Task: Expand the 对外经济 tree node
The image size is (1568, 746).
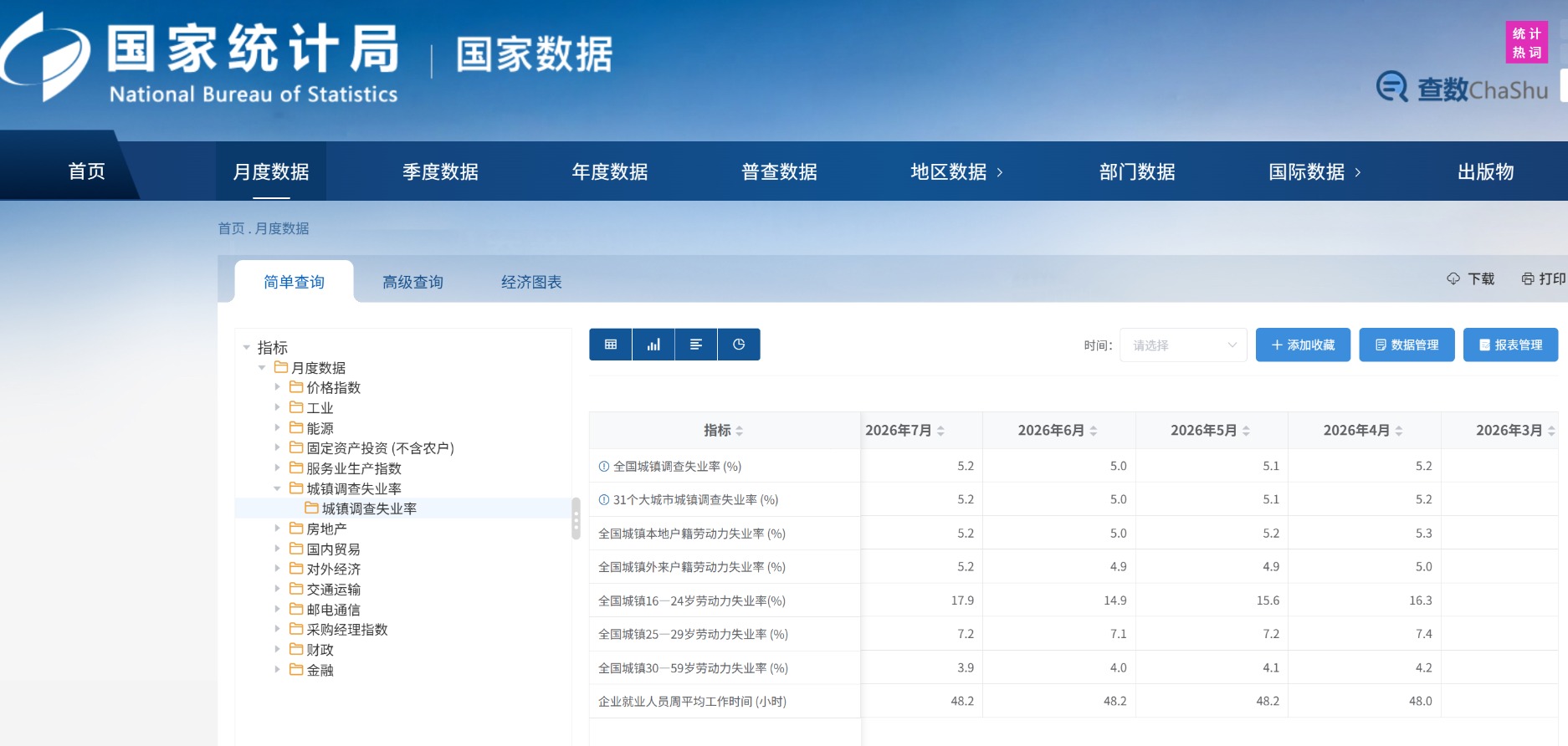Action: click(278, 569)
